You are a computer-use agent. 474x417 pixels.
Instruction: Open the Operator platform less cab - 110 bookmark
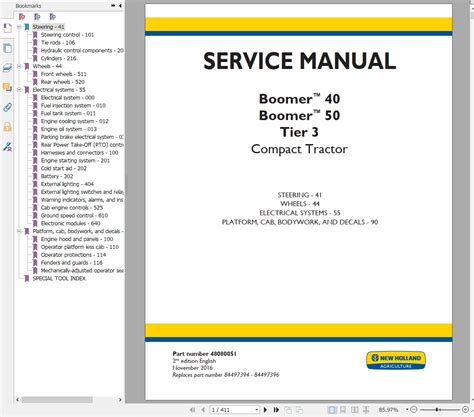pos(80,247)
